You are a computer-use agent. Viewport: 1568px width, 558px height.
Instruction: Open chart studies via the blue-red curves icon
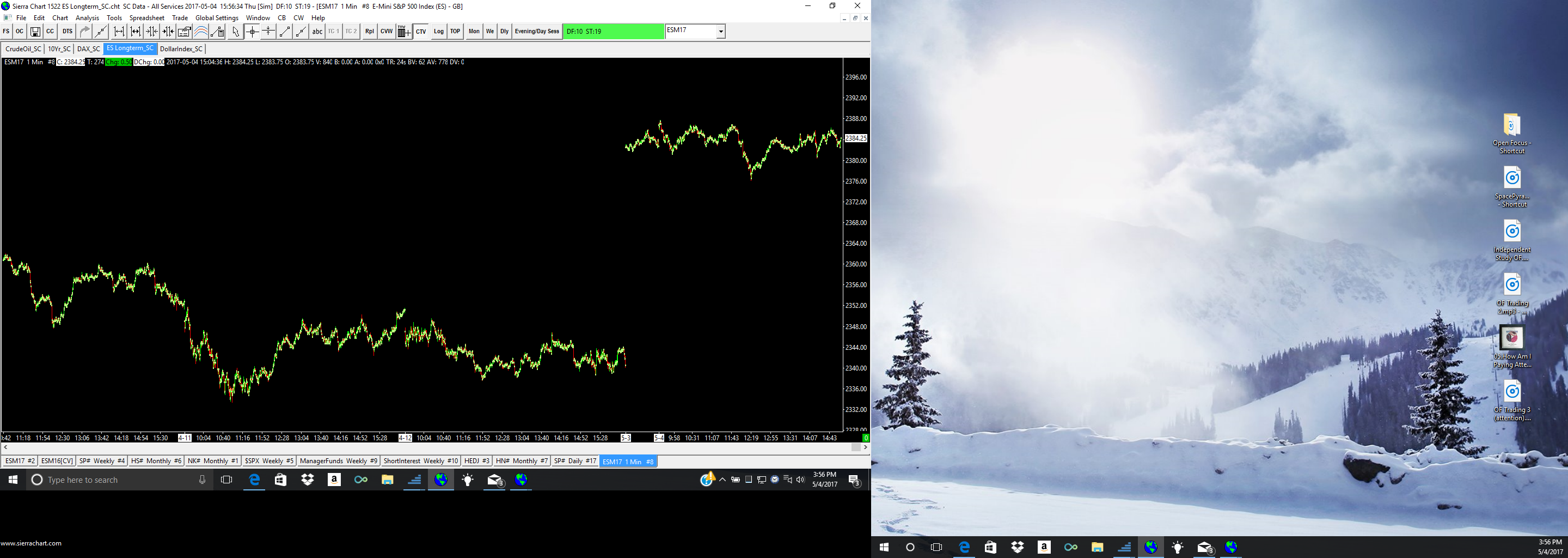point(201,32)
